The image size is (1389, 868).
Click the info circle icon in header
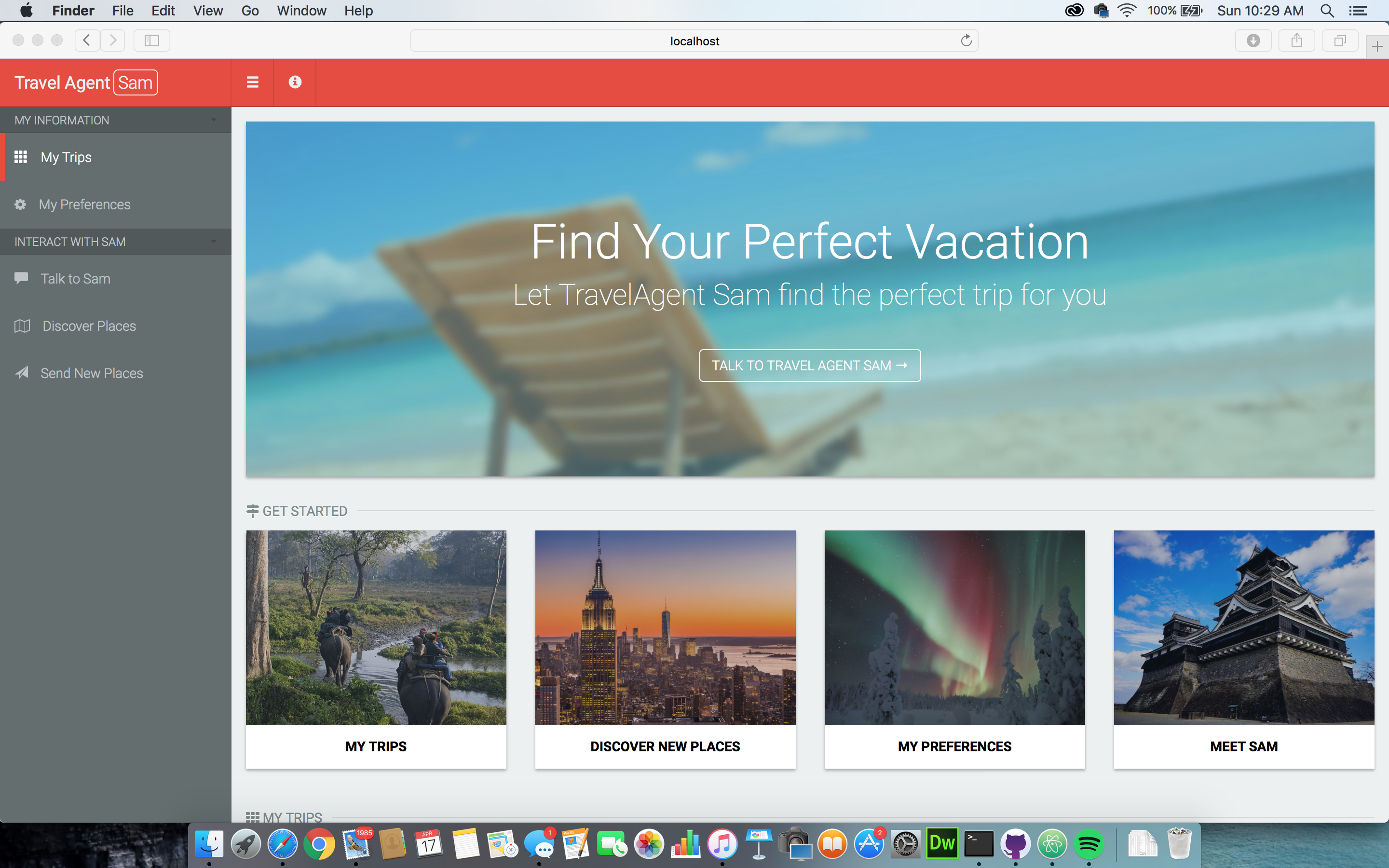tap(295, 82)
